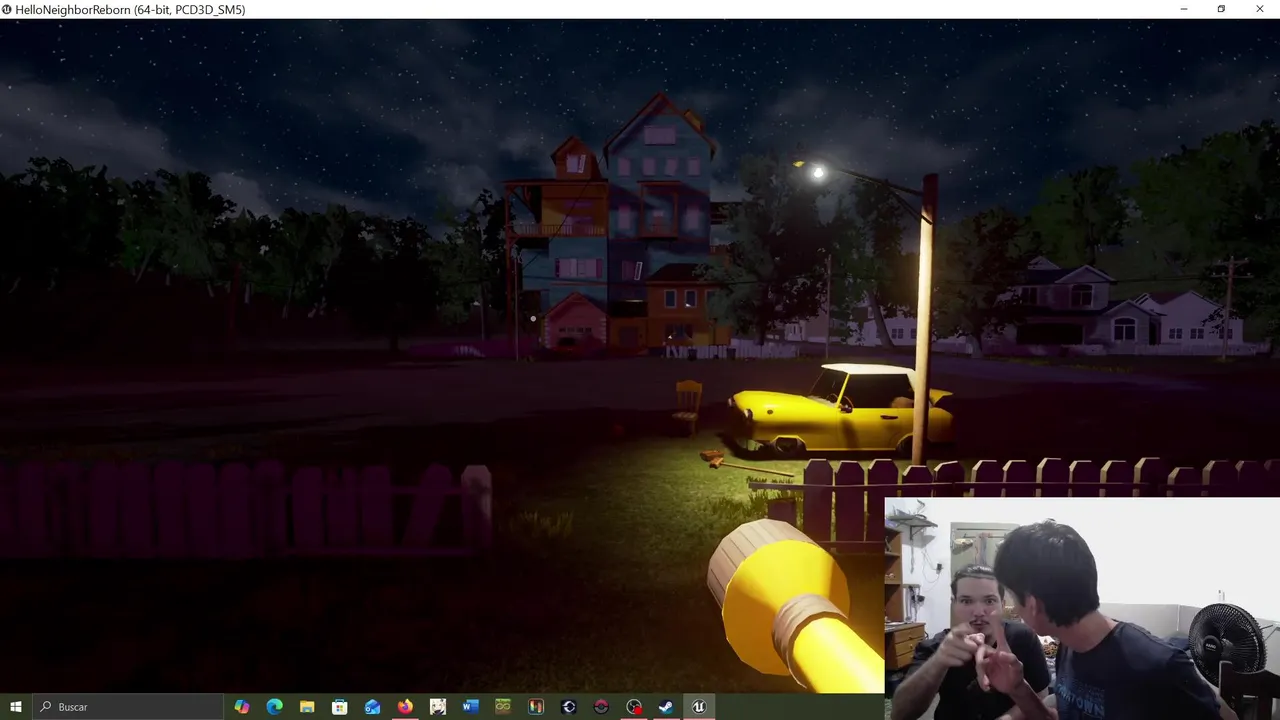1280x720 pixels.
Task: Close the HelloNeighborReborn window
Action: [1260, 9]
